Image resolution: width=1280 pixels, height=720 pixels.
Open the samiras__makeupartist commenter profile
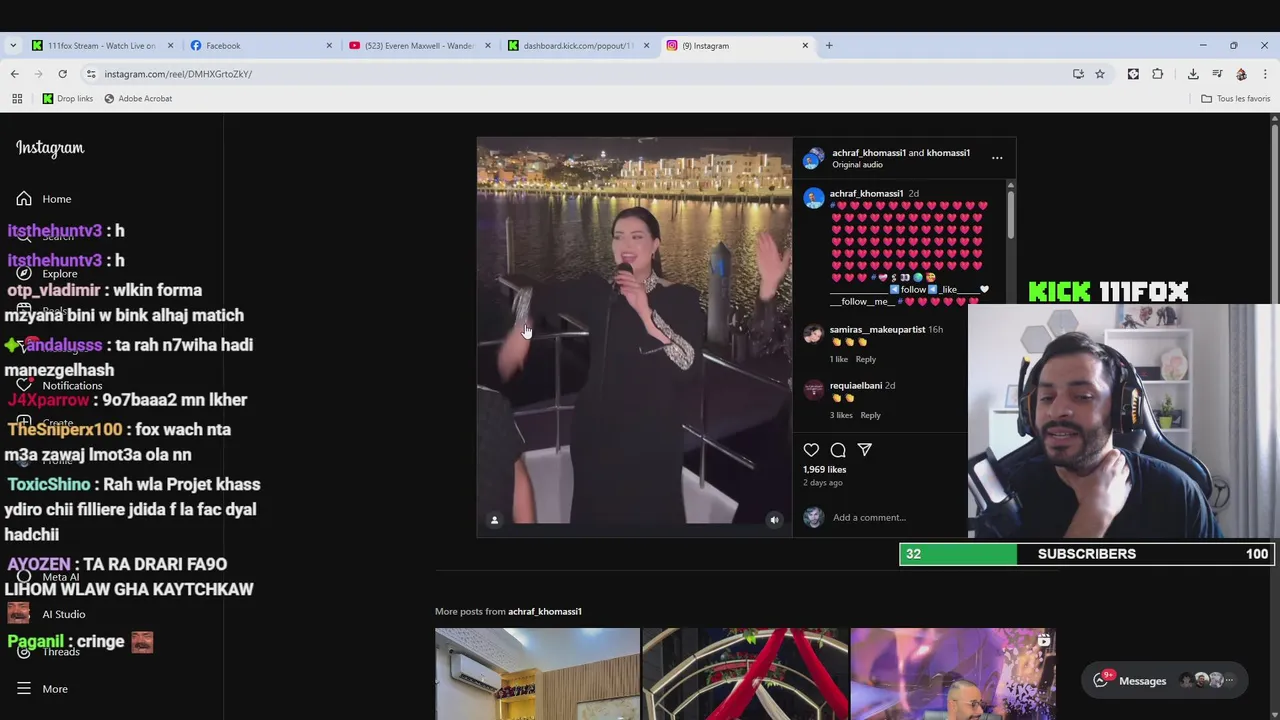pyautogui.click(x=877, y=329)
